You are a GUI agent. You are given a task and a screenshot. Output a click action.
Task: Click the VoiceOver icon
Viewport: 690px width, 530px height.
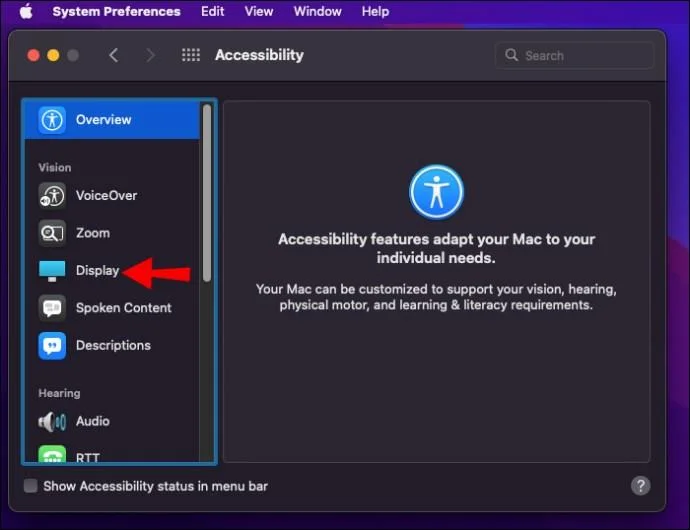coord(52,195)
